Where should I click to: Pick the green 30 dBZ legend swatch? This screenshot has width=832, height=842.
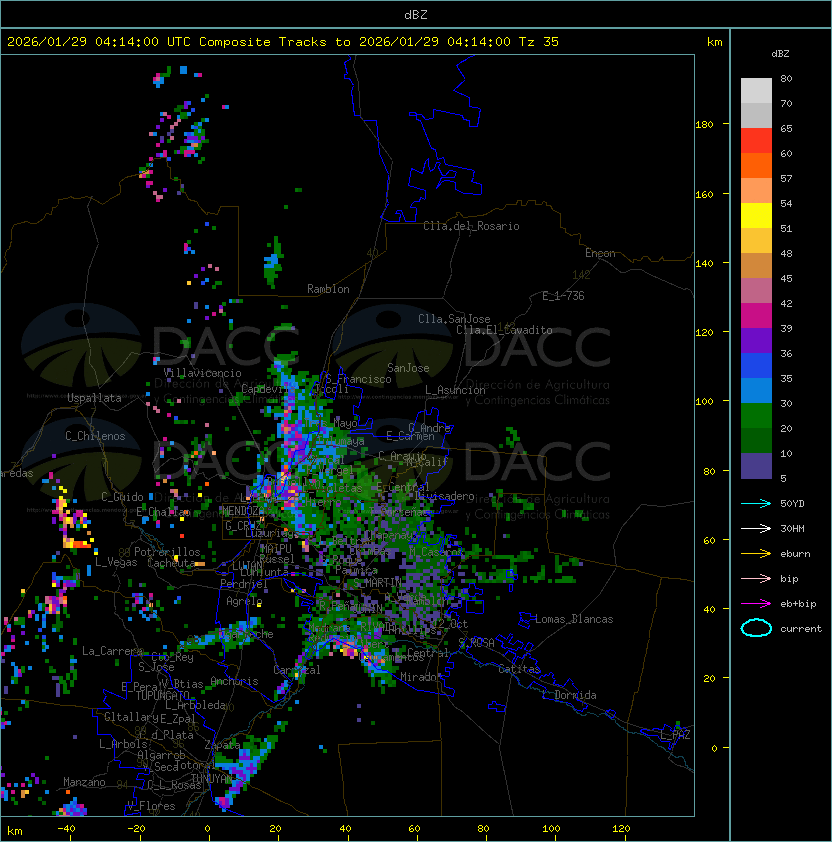coord(756,415)
